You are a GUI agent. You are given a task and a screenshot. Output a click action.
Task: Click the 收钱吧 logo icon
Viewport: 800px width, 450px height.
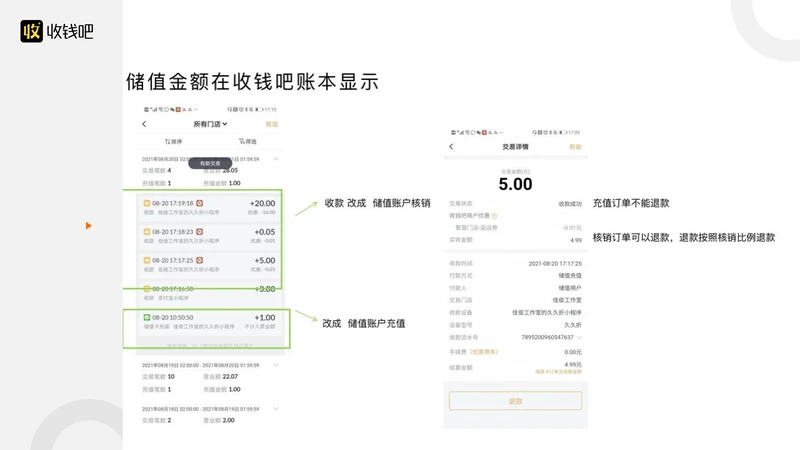tap(32, 31)
